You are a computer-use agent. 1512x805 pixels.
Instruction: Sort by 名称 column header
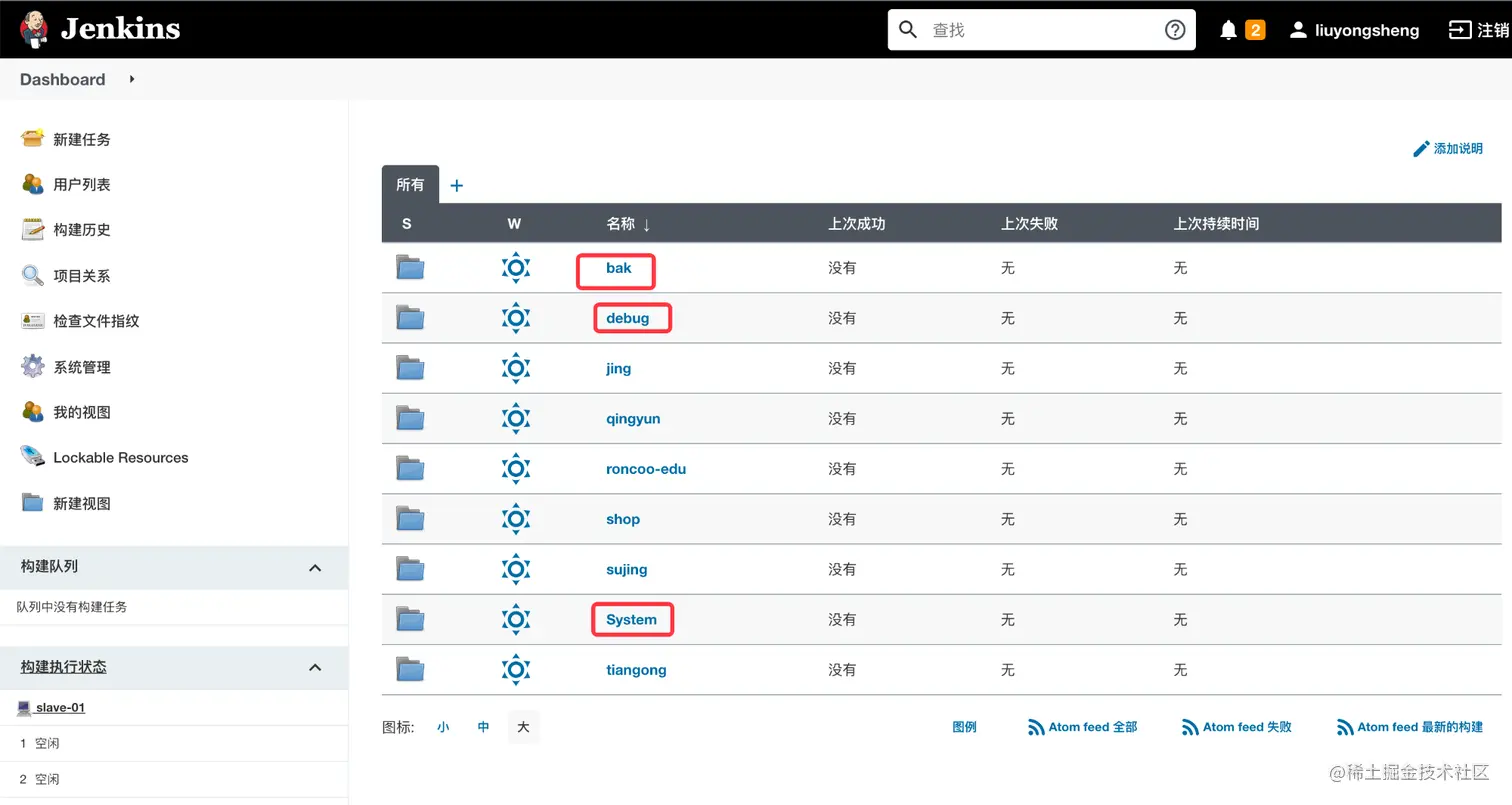coord(628,224)
